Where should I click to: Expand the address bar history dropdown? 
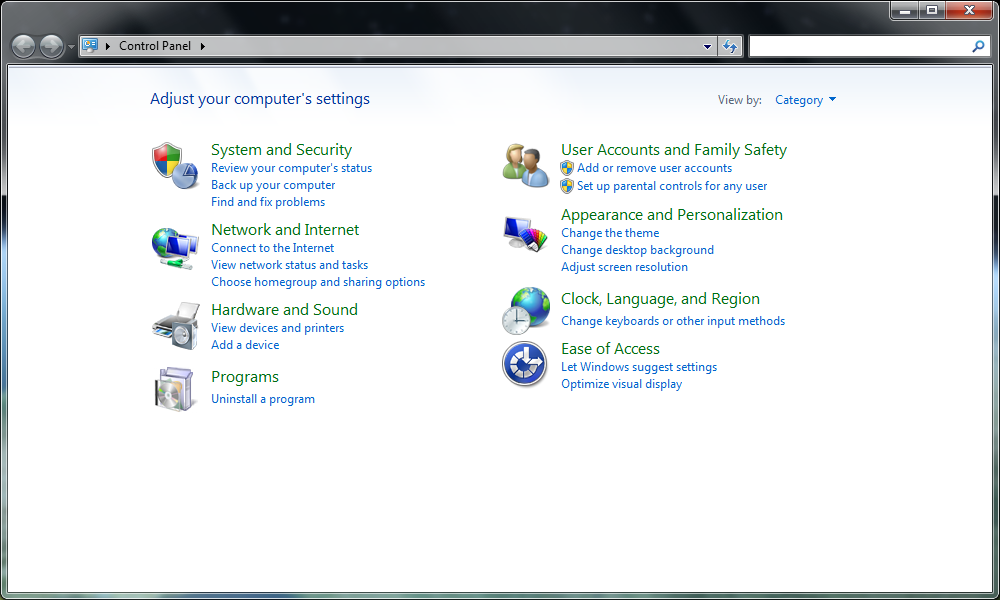[x=707, y=46]
